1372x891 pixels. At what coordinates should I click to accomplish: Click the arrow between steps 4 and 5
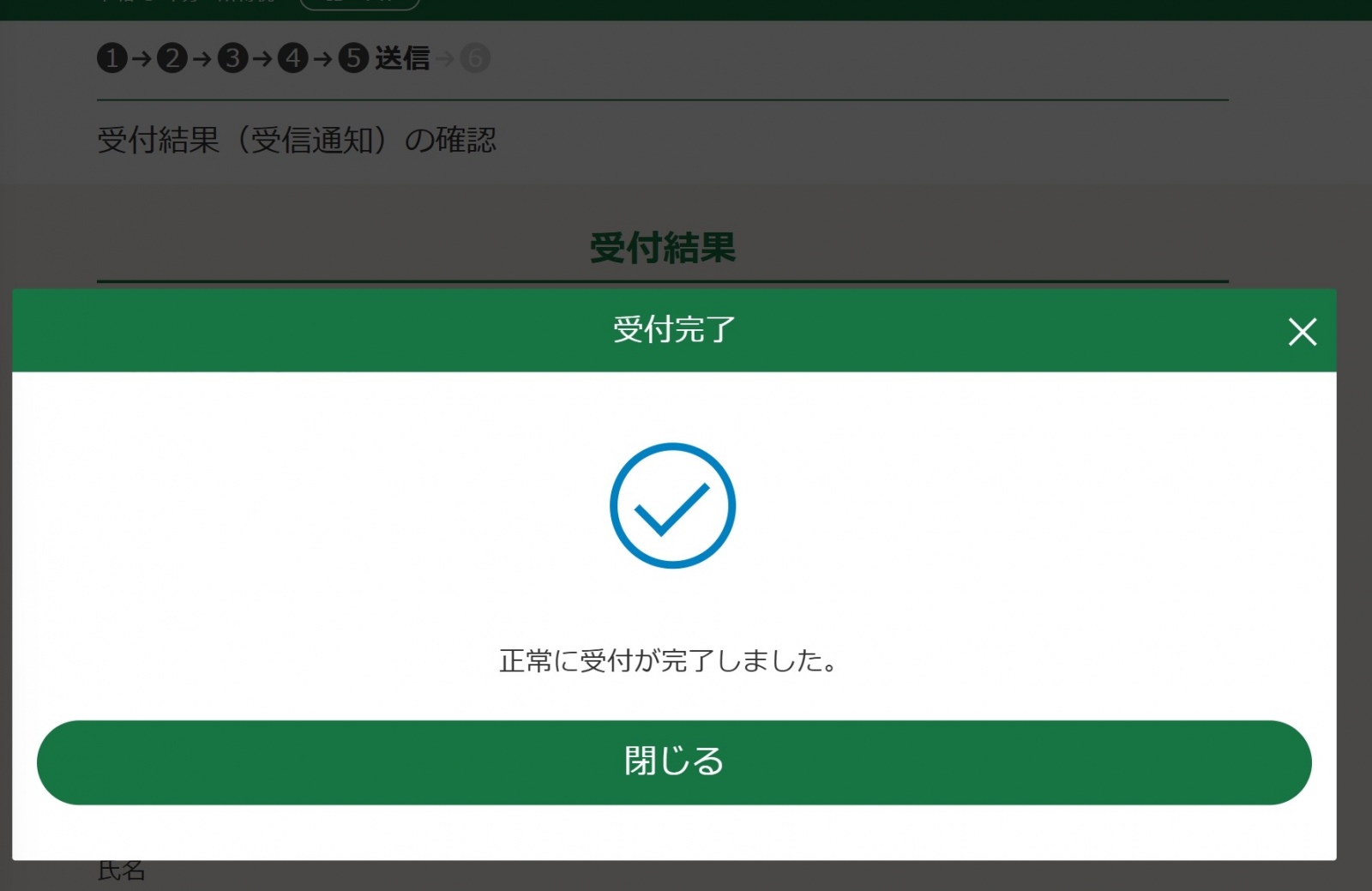click(323, 58)
